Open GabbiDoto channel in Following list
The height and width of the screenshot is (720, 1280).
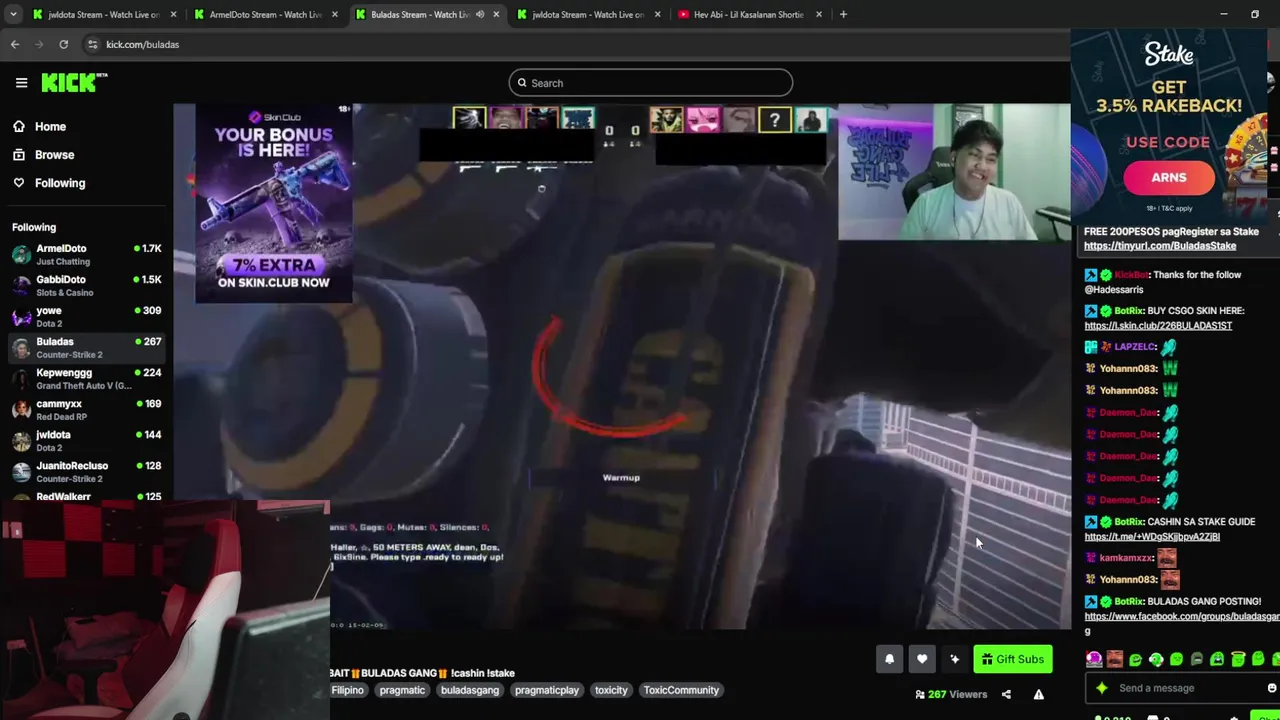[87, 285]
